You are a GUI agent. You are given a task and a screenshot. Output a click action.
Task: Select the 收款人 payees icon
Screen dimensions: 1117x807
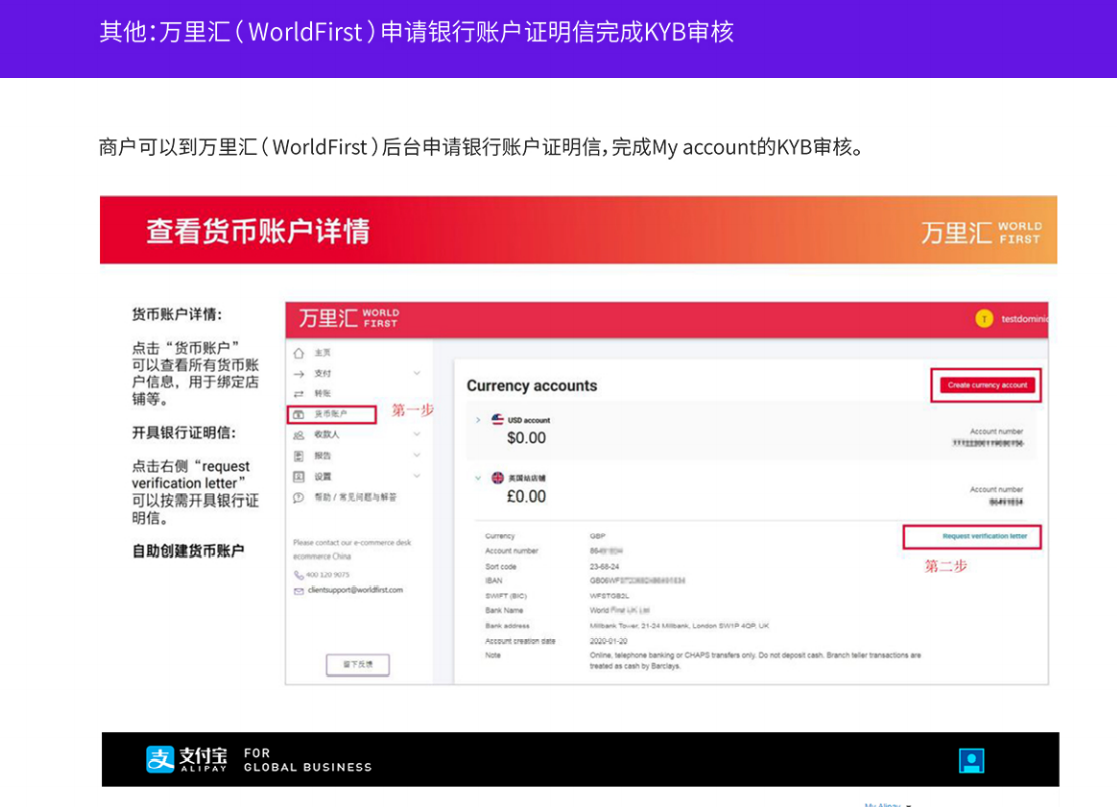297,434
